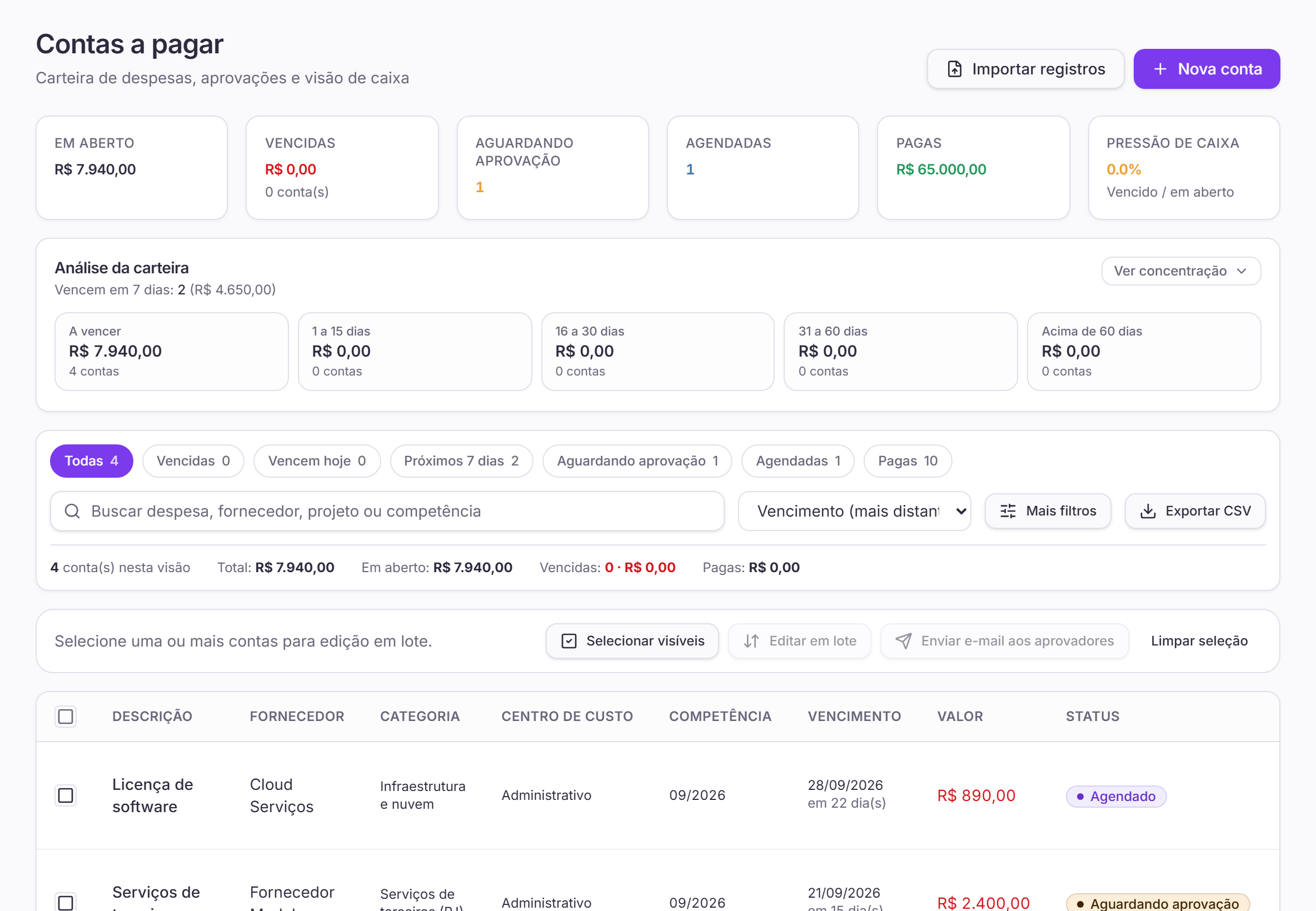The image size is (1316, 911).
Task: Switch to the Vencidas 0 filter tab
Action: 193,460
